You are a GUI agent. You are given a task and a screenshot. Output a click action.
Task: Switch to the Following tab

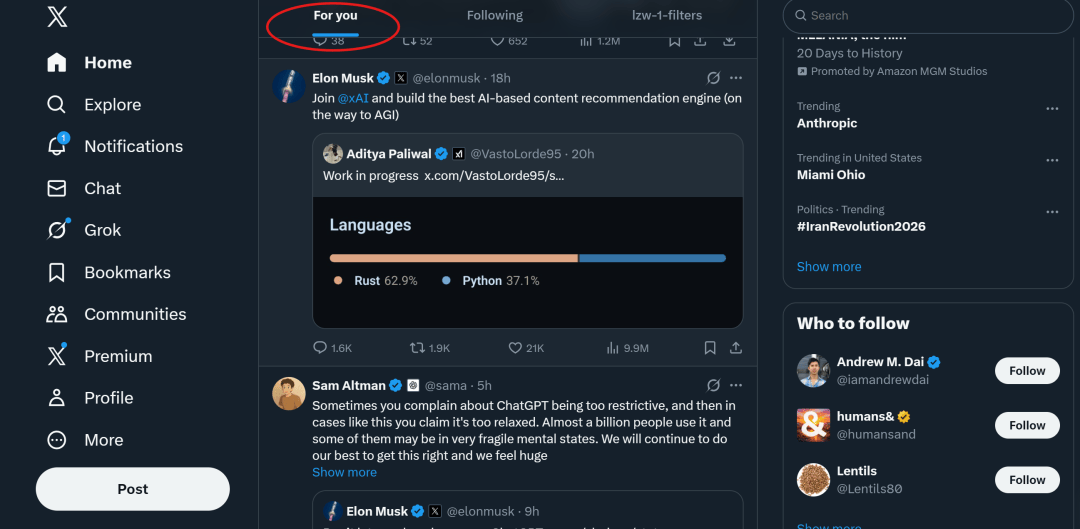tap(494, 16)
